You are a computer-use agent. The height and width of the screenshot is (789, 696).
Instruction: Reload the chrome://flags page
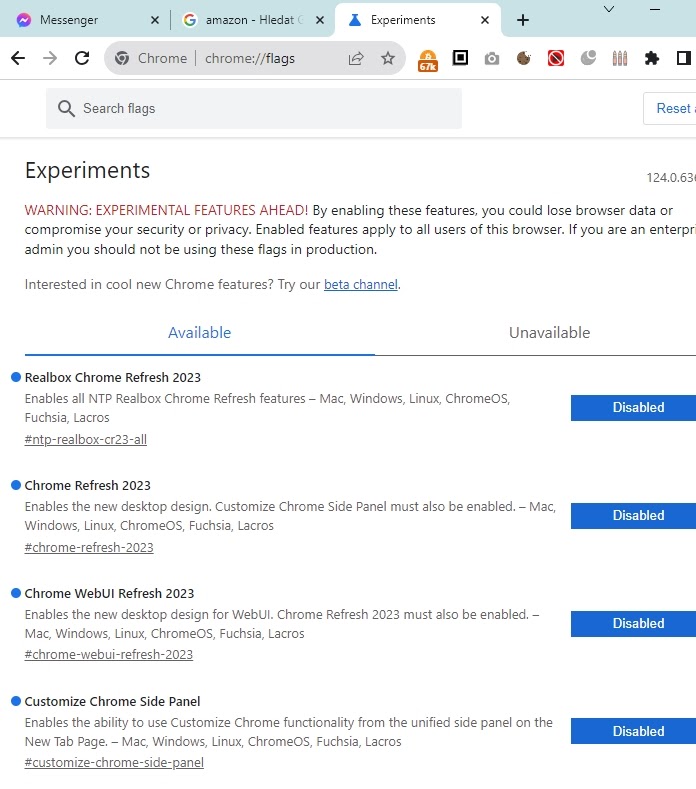tap(82, 59)
